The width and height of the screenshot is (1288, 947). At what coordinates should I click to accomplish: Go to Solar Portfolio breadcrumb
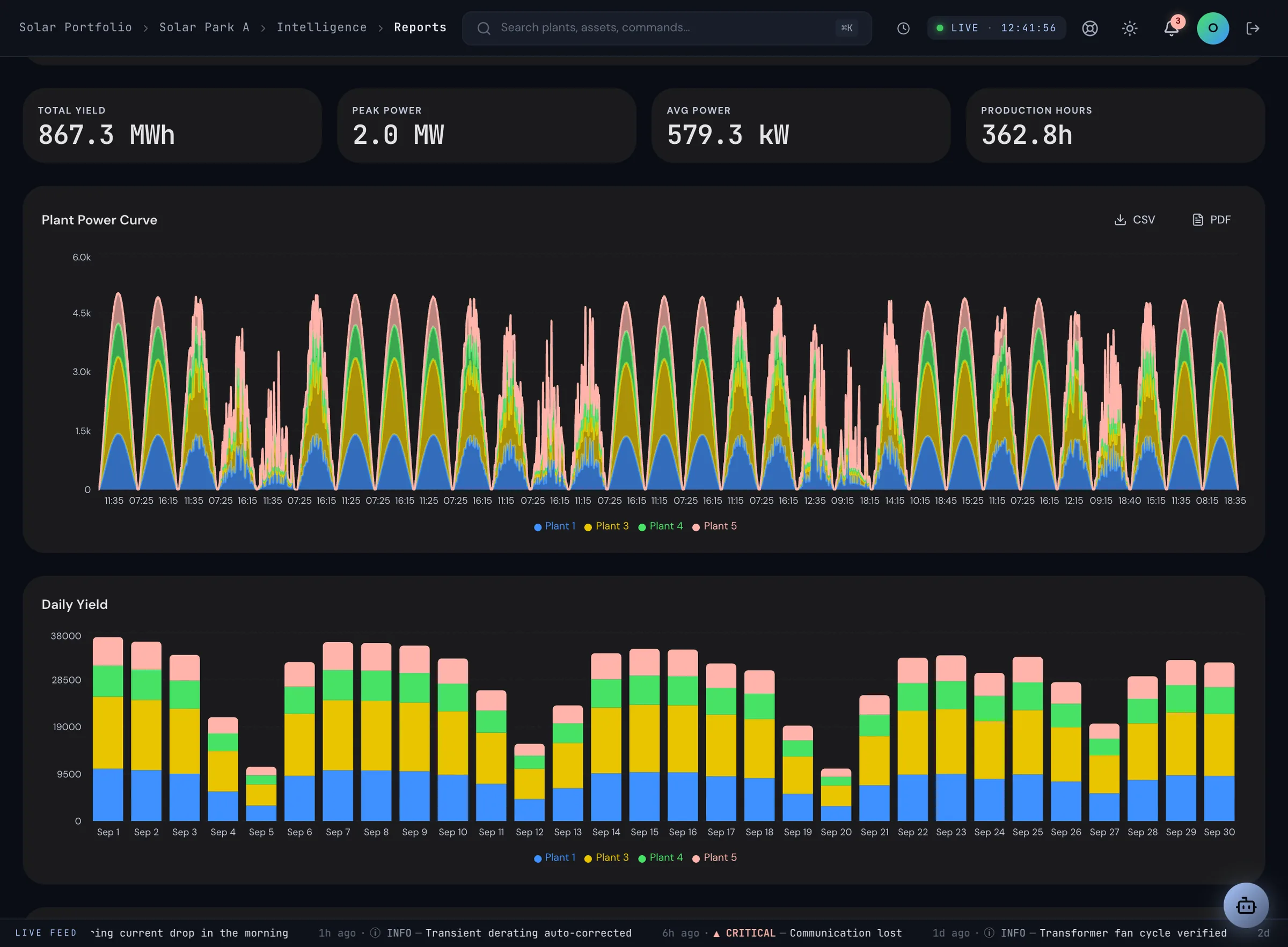point(76,27)
